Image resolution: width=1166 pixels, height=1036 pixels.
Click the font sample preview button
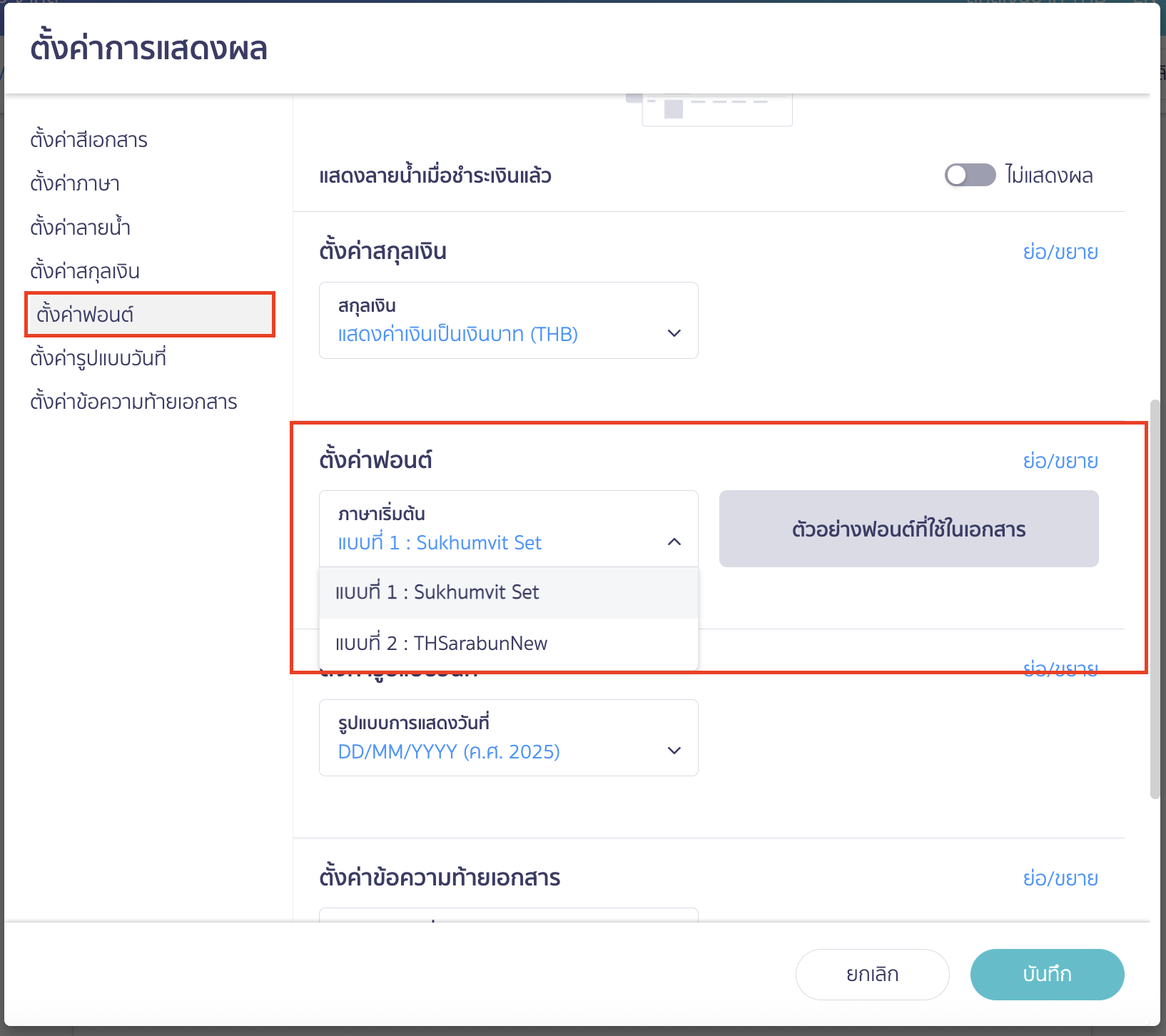tap(908, 529)
